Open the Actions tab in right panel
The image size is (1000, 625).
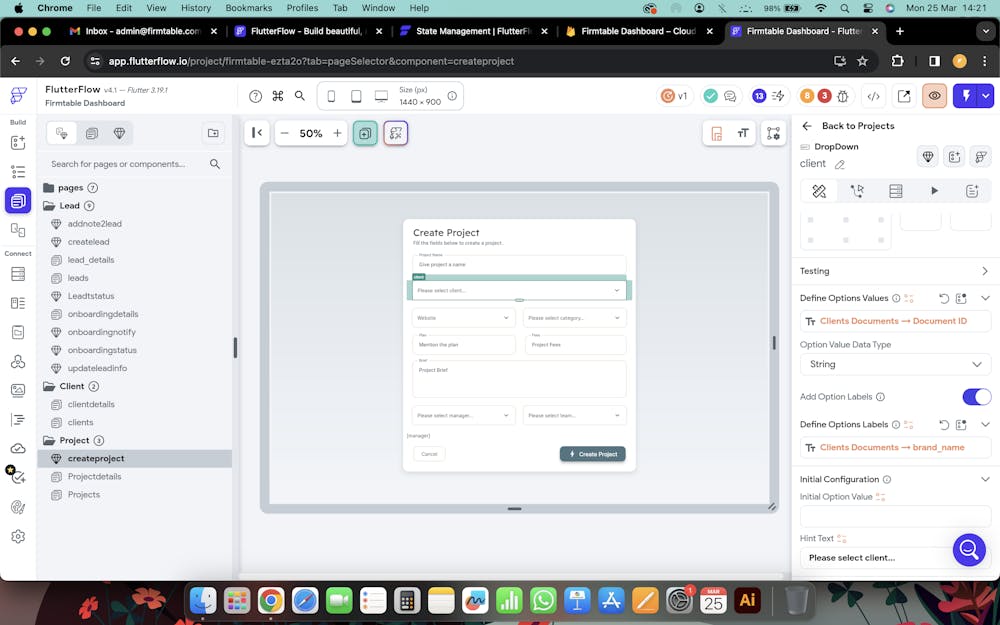point(857,191)
